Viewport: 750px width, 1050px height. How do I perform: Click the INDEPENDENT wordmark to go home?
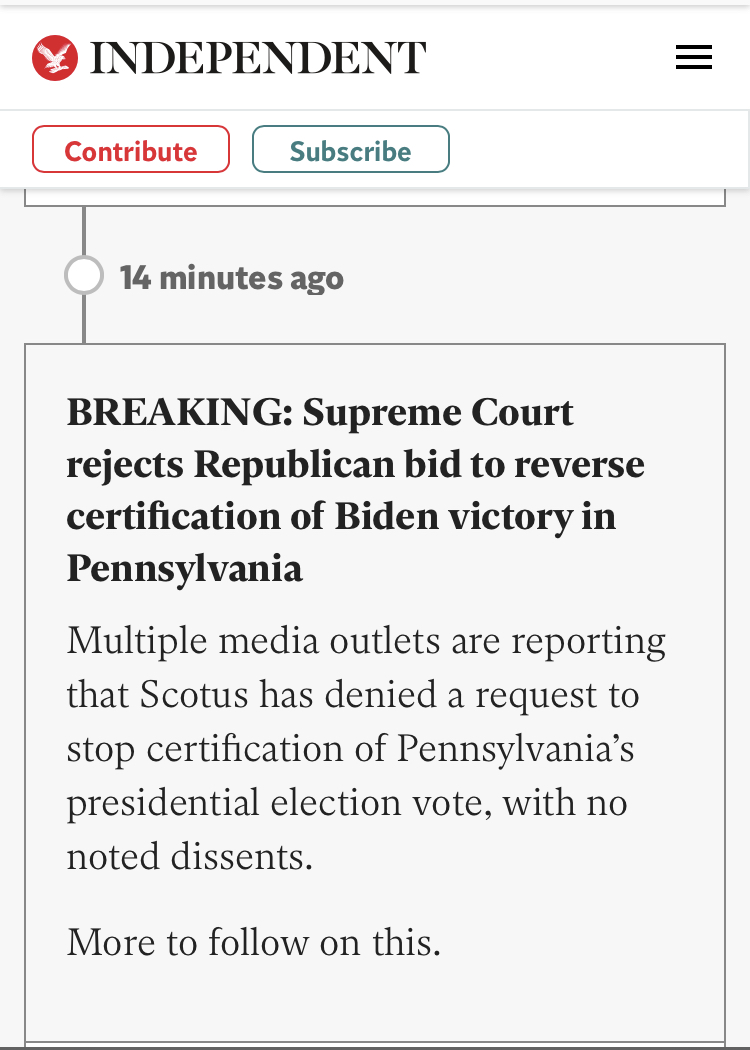(x=258, y=58)
